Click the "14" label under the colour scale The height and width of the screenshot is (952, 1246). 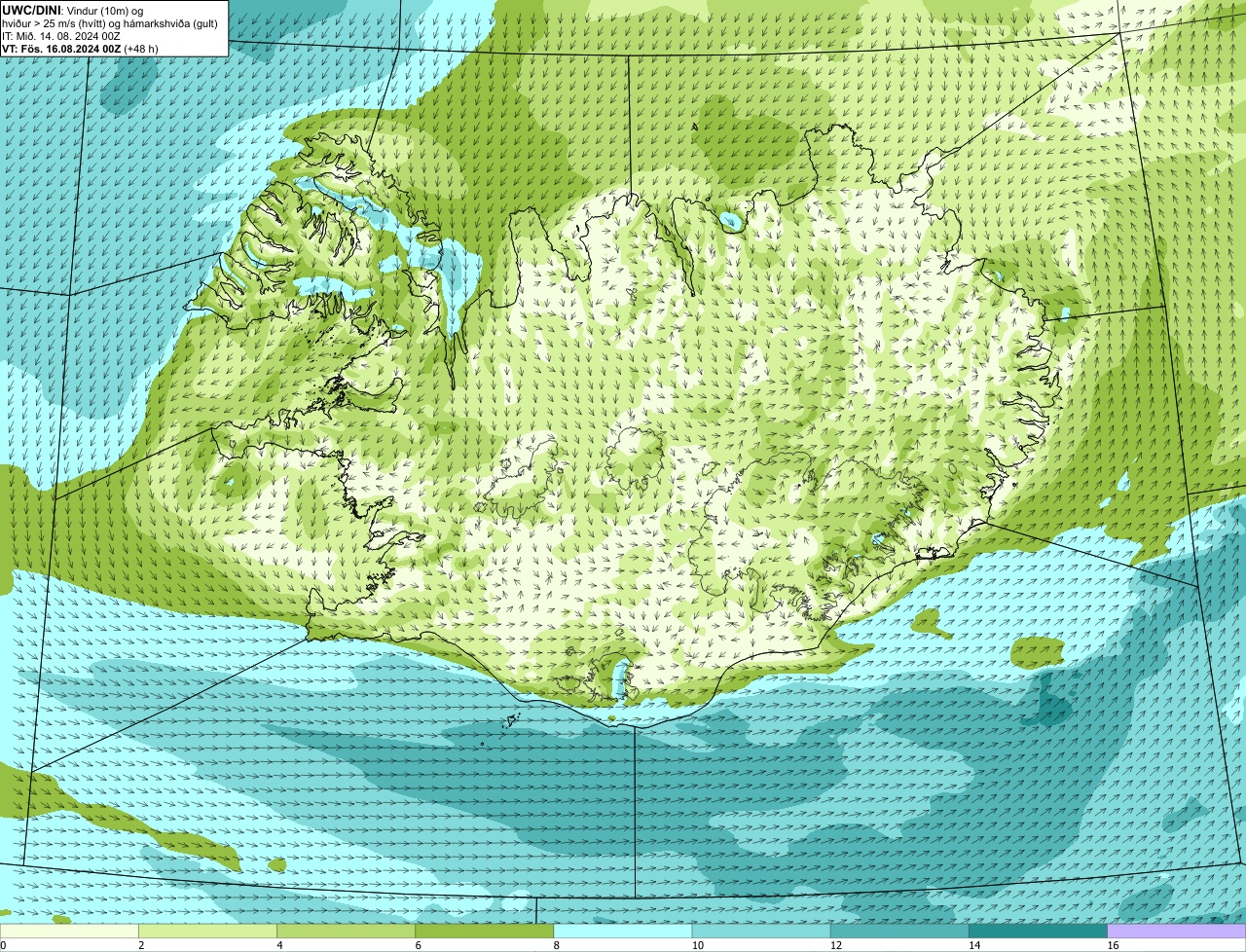tap(974, 945)
